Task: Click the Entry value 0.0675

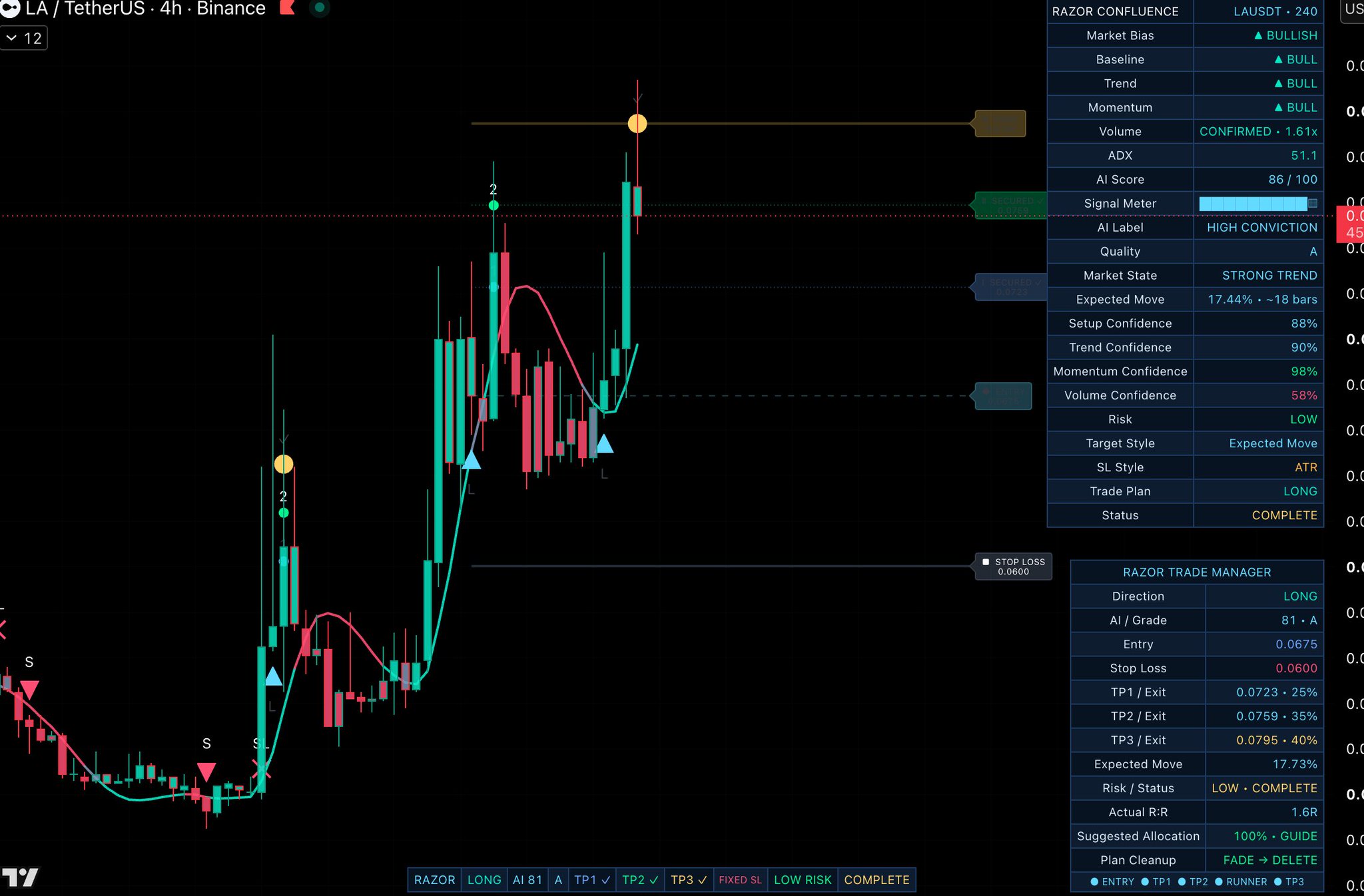Action: tap(1296, 644)
